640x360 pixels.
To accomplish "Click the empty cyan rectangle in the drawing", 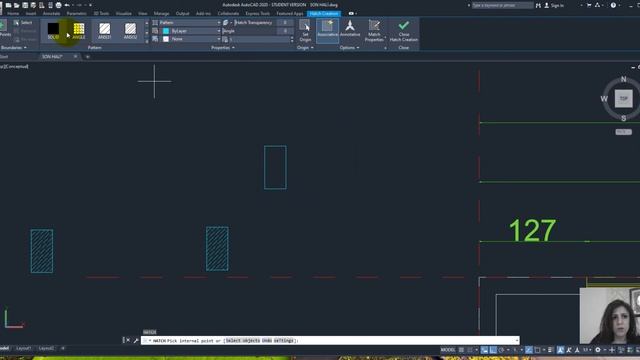I will pos(275,167).
